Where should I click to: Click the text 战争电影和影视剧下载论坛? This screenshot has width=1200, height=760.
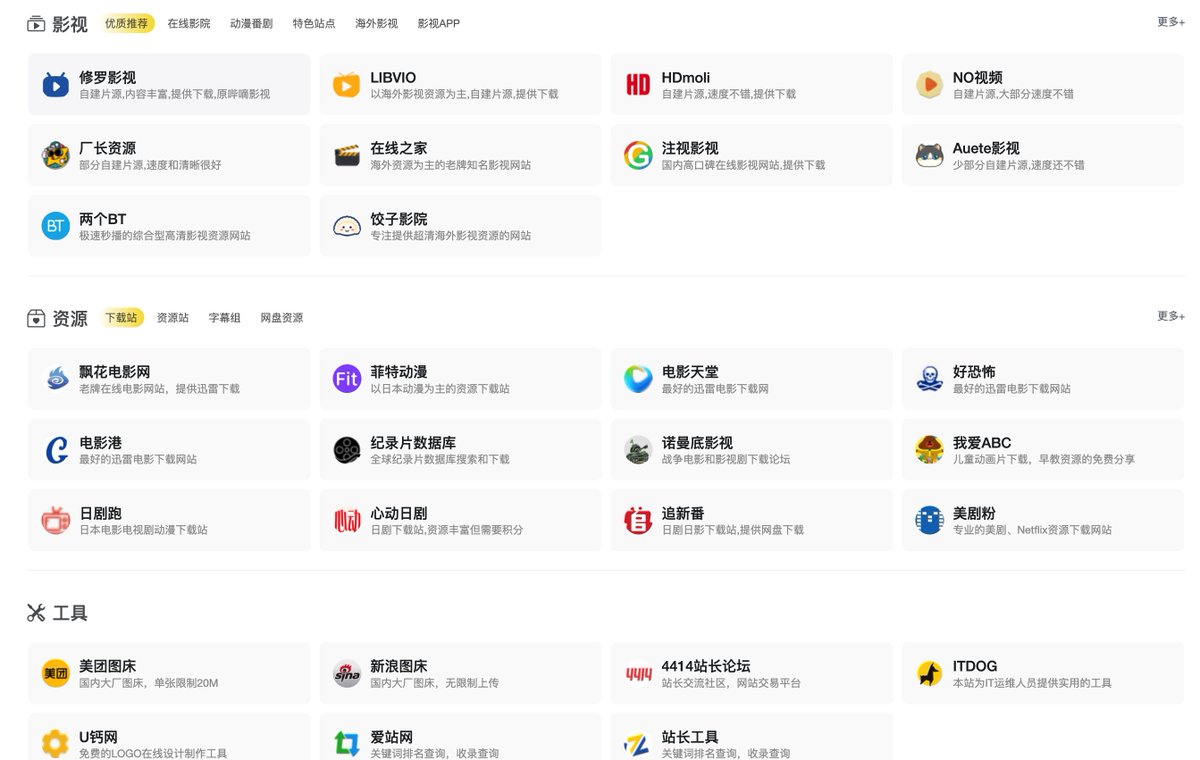click(x=726, y=459)
